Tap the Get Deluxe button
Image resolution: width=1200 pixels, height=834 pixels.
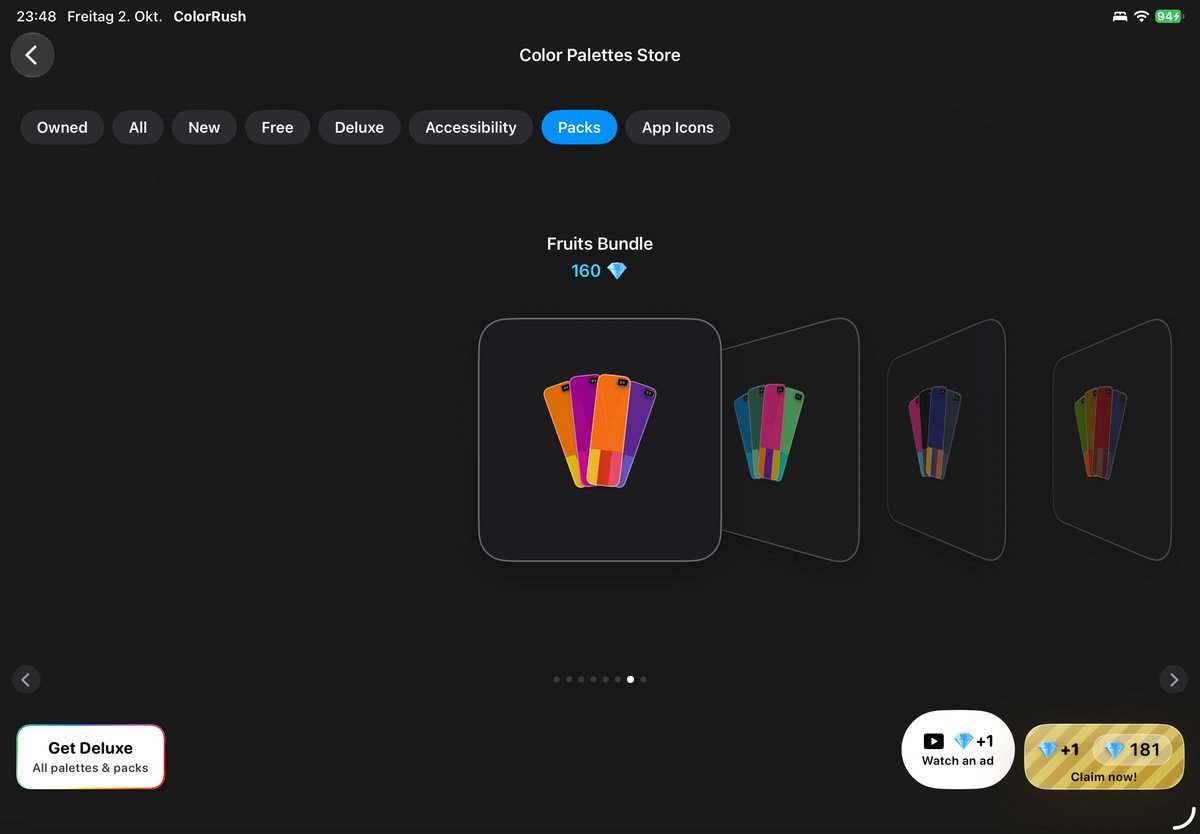tap(90, 757)
